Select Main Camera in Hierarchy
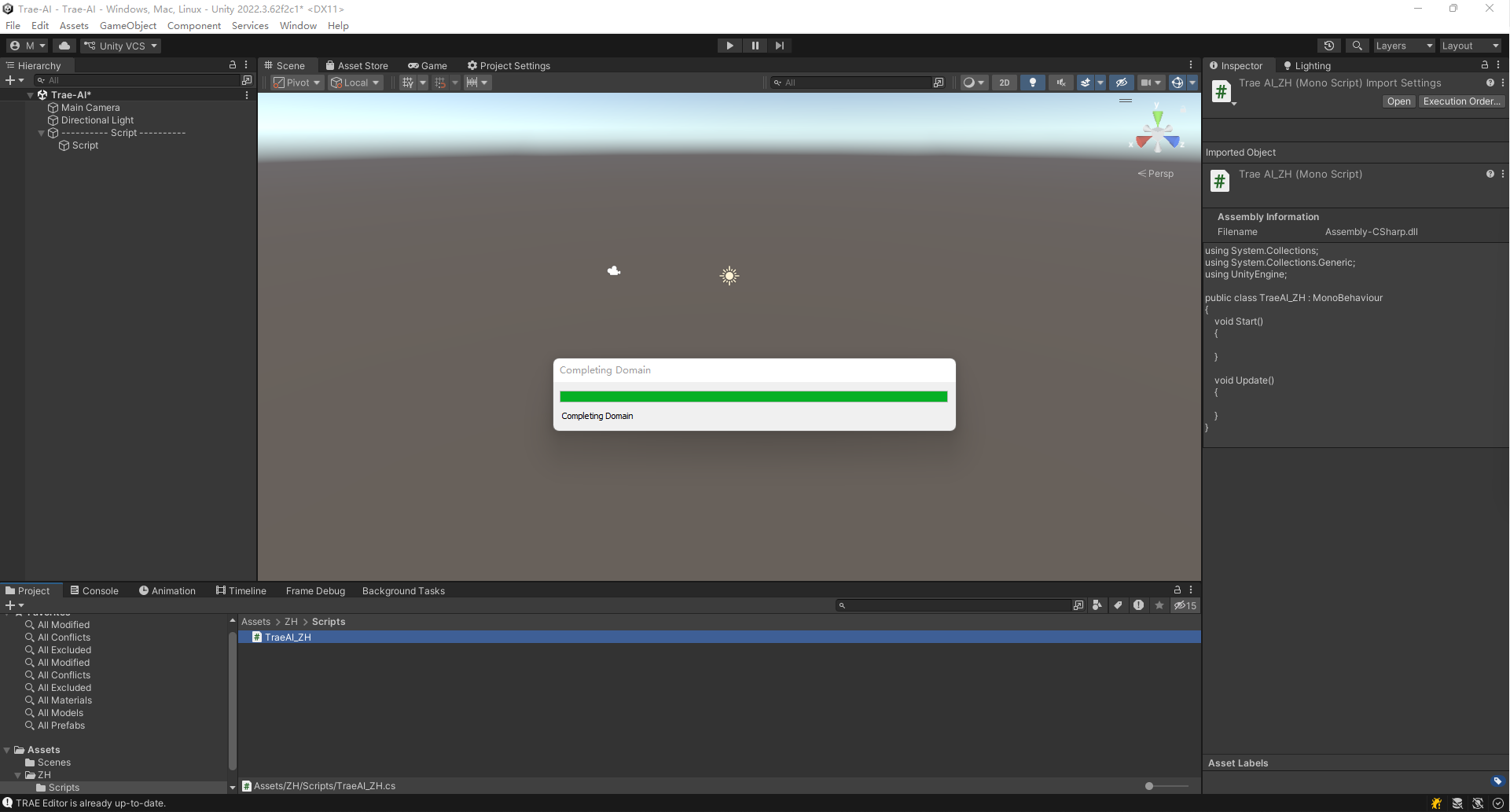This screenshot has height=812, width=1510. [90, 108]
